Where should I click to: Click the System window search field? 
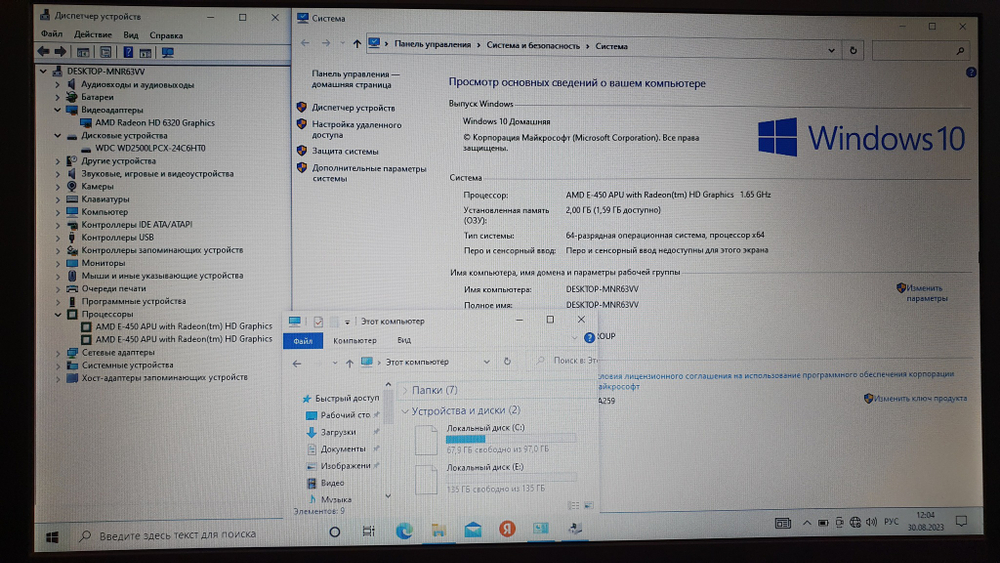coord(920,50)
